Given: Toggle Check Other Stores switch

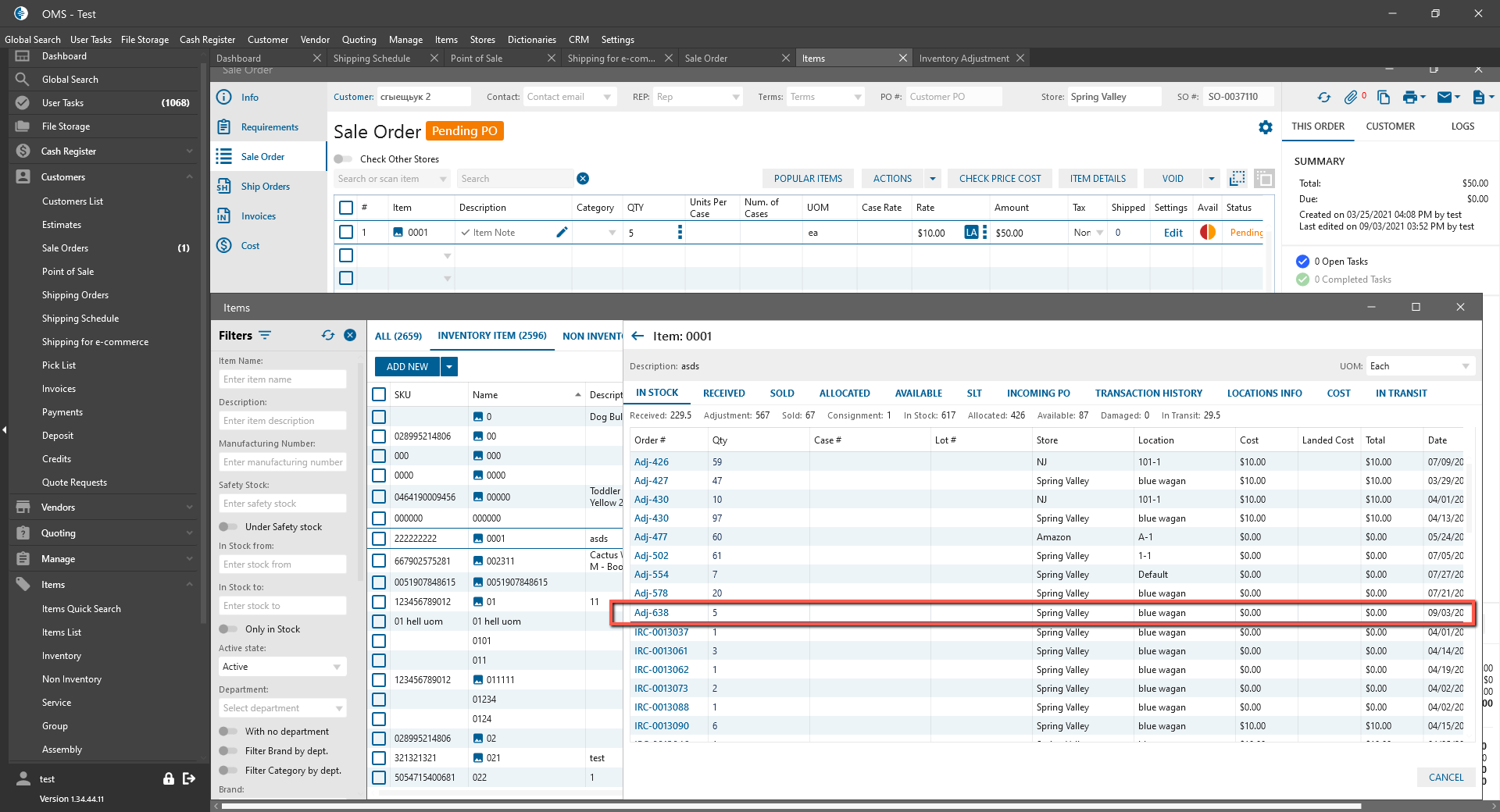Looking at the screenshot, I should click(343, 159).
